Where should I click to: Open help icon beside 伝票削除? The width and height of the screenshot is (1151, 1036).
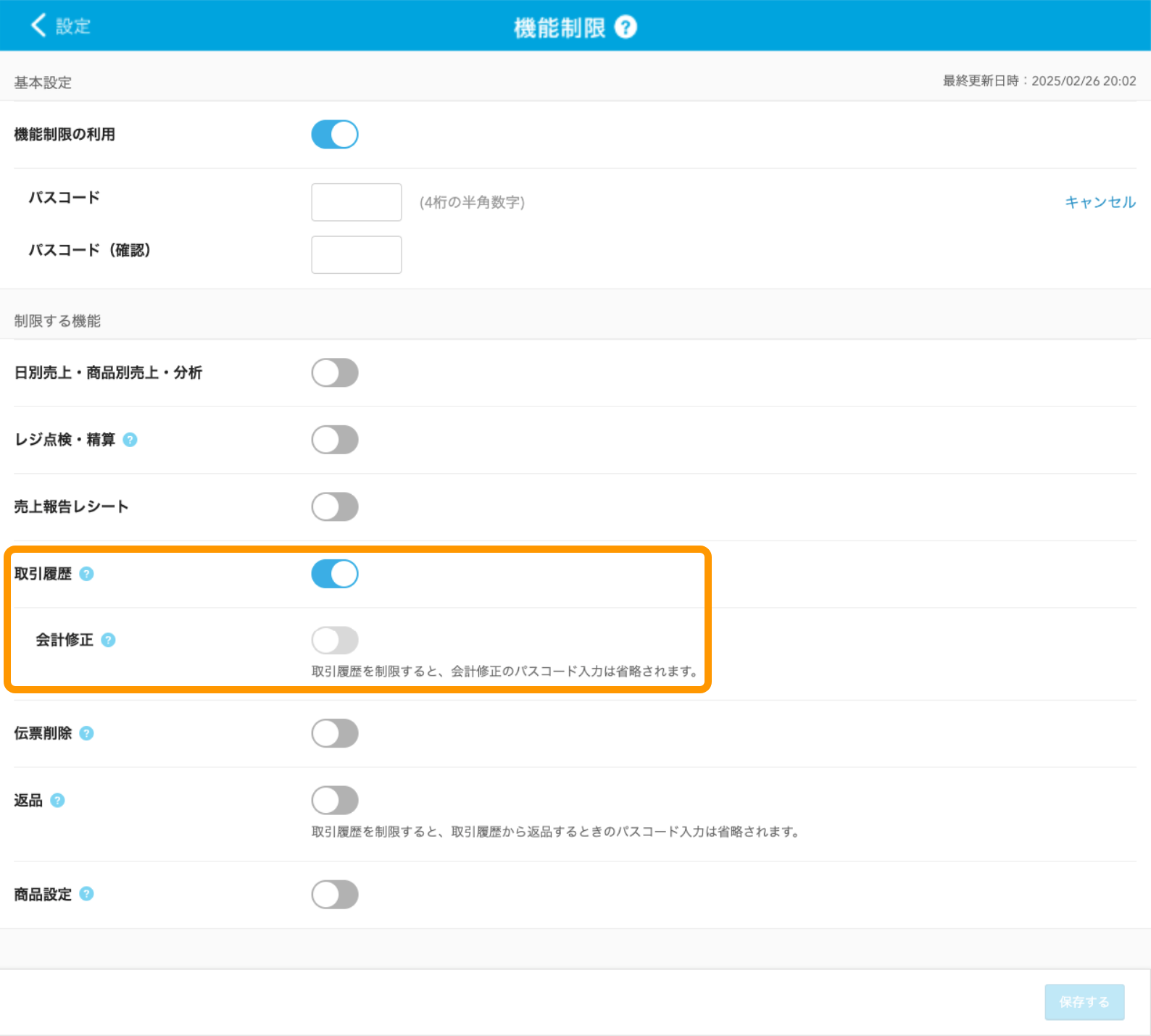[86, 733]
